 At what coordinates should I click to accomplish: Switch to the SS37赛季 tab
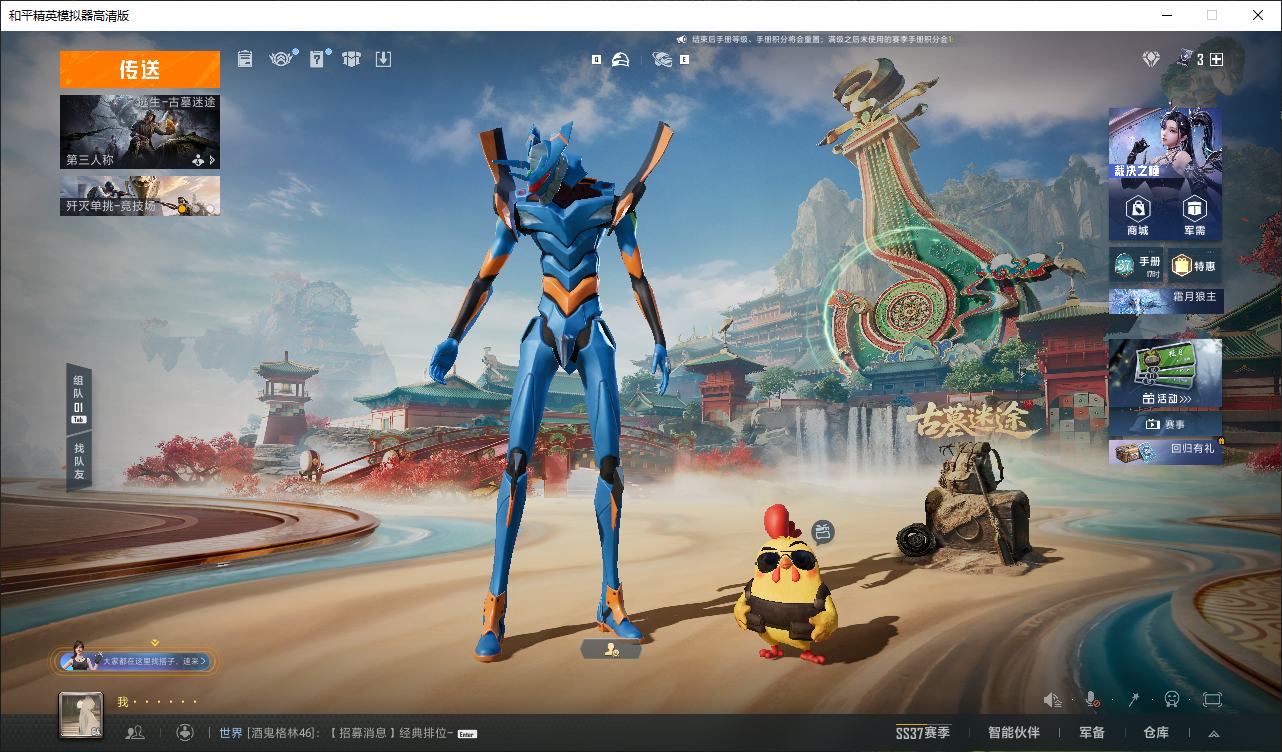click(922, 733)
